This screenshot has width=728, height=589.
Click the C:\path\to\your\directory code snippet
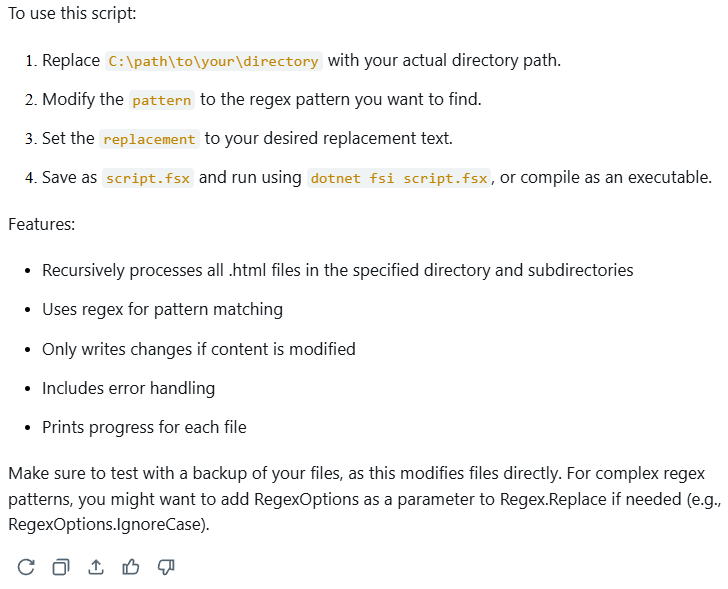(214, 61)
